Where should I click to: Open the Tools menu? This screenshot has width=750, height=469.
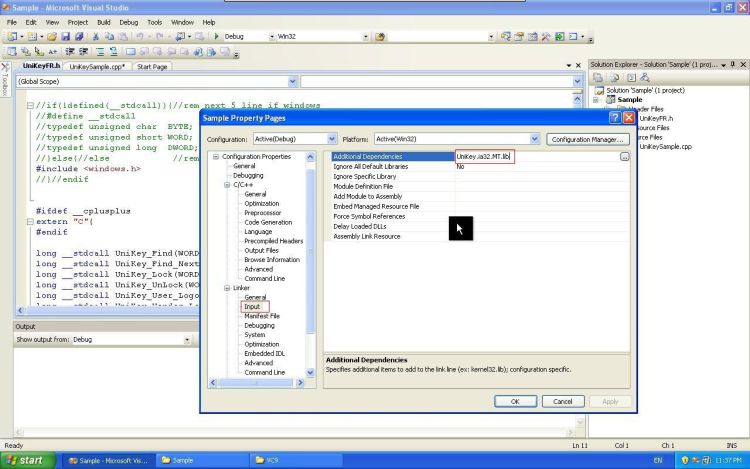pyautogui.click(x=154, y=22)
